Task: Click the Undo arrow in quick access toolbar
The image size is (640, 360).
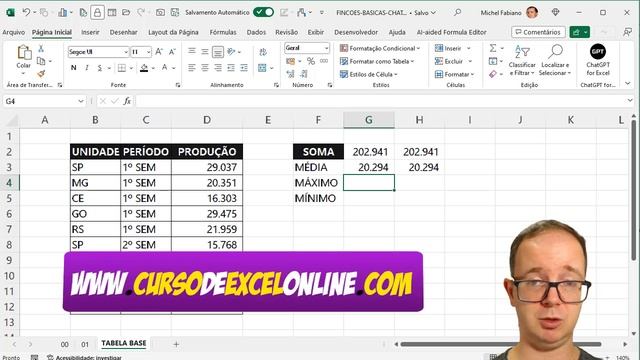Action: coord(26,13)
